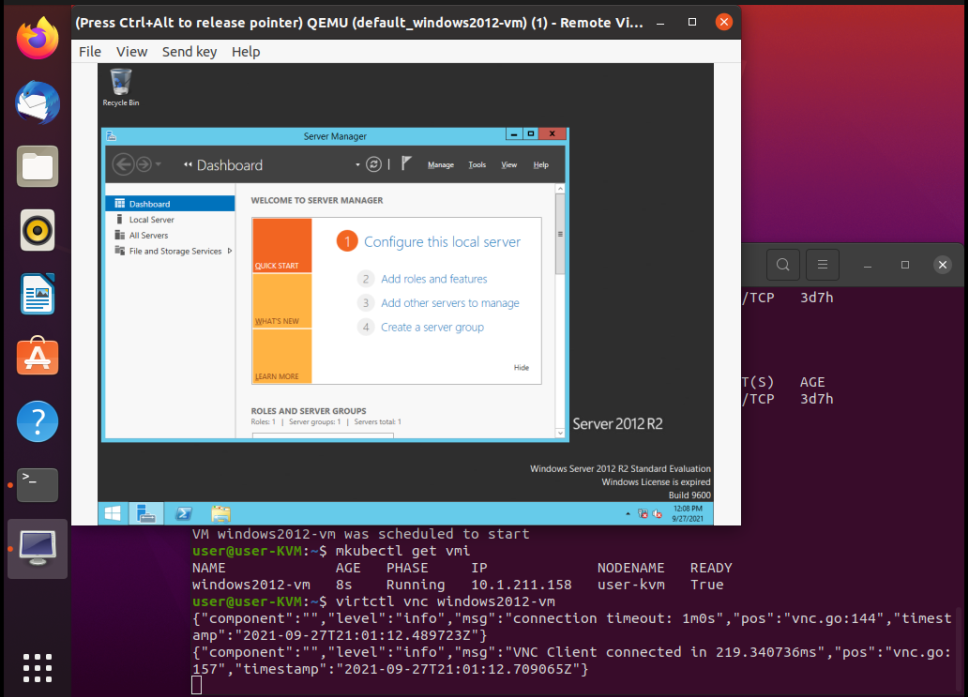This screenshot has height=697, width=968.
Task: Open the terminal hamburger menu
Action: 822,265
